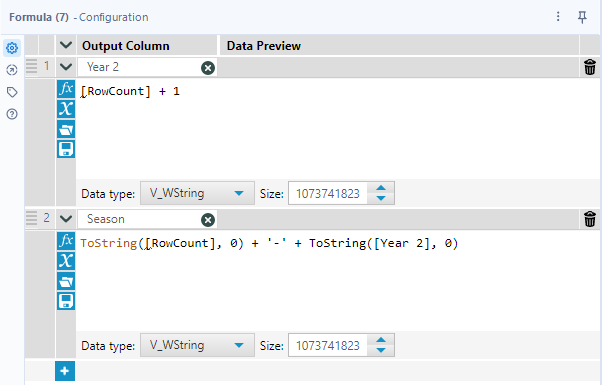Clear the Year 2 output column name
The width and height of the screenshot is (603, 385).
click(x=208, y=68)
